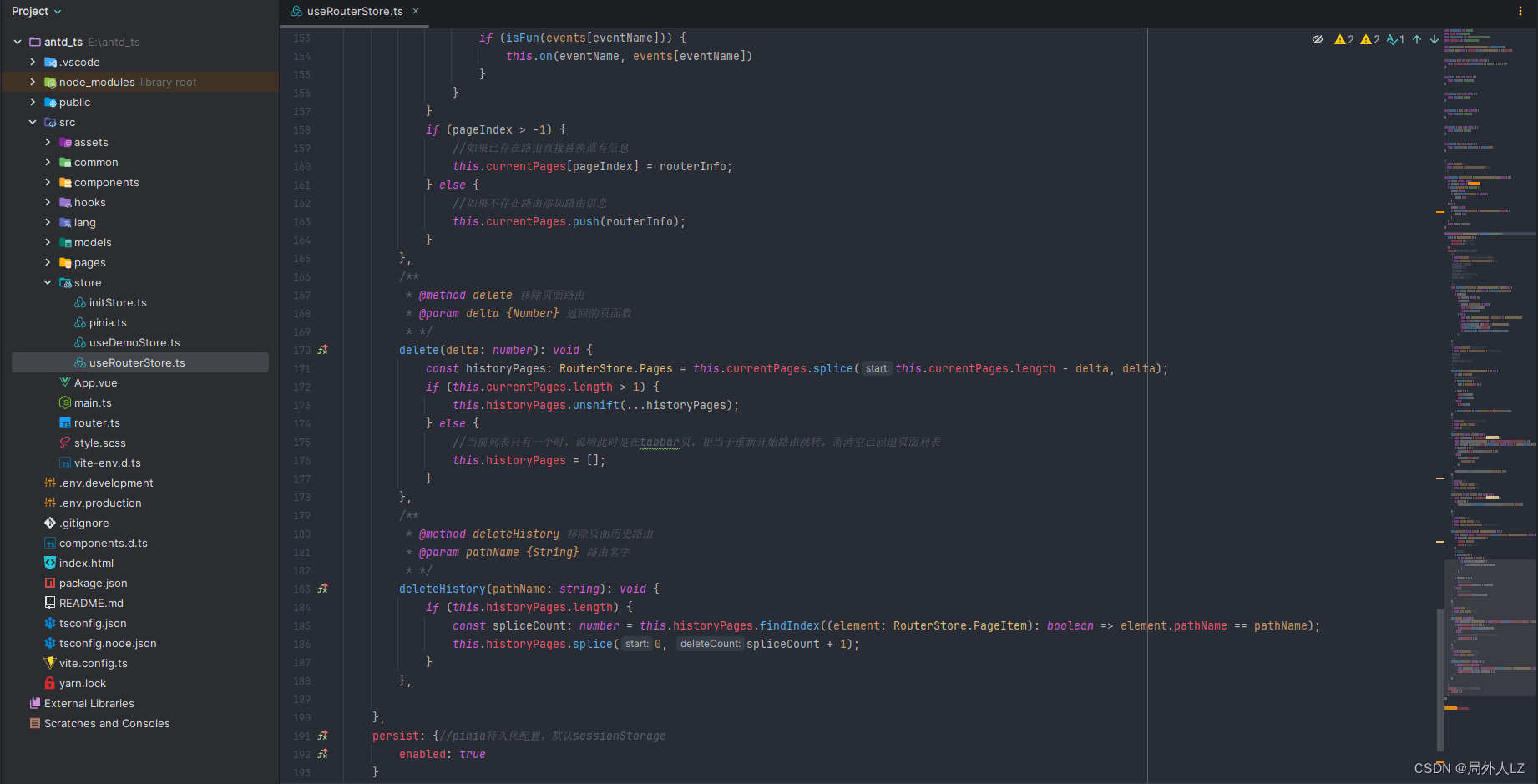Open main.ts file
The image size is (1538, 784).
coord(93,402)
